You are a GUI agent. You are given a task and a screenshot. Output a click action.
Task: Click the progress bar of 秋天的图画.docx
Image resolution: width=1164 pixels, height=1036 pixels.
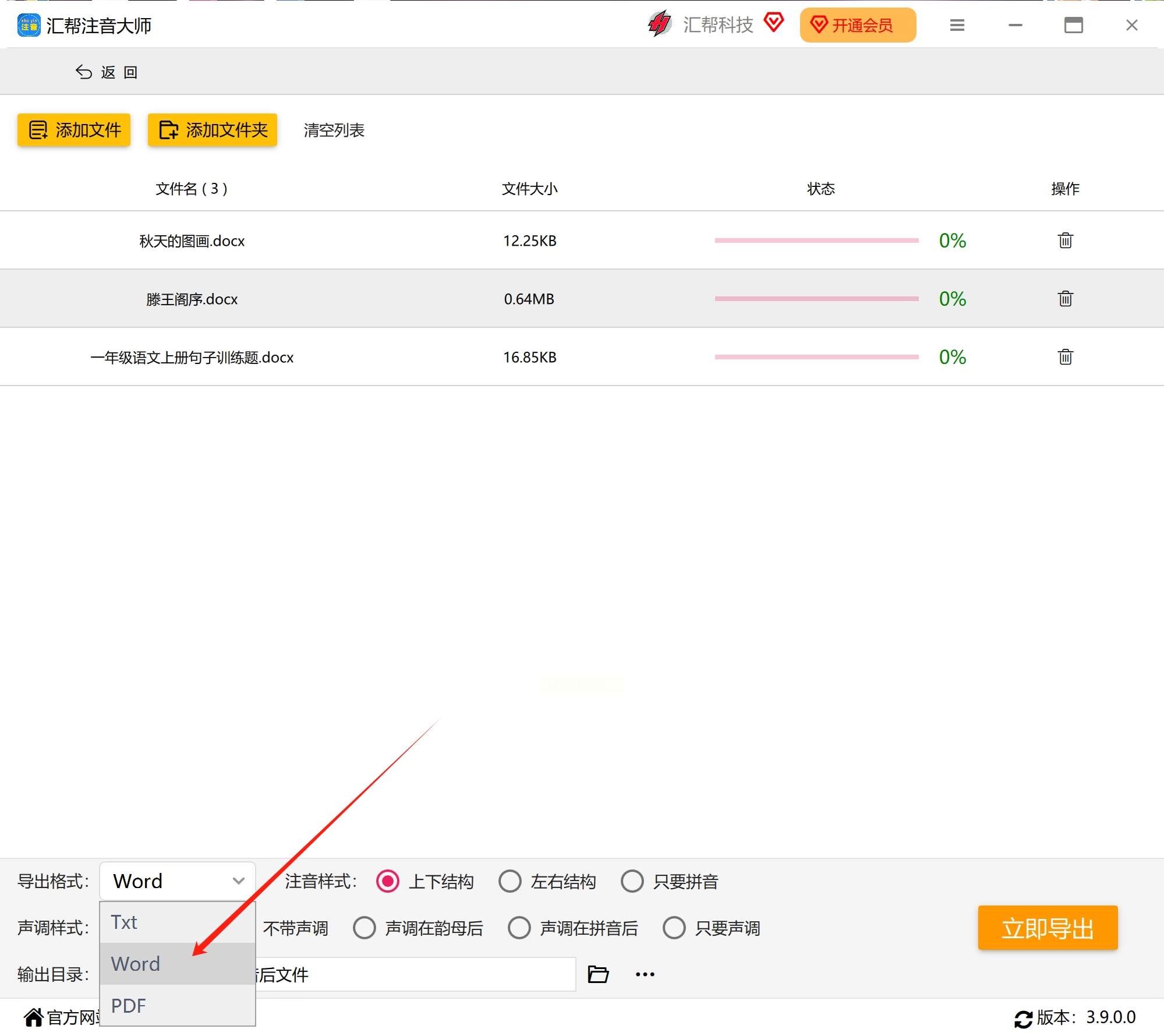pyautogui.click(x=816, y=241)
